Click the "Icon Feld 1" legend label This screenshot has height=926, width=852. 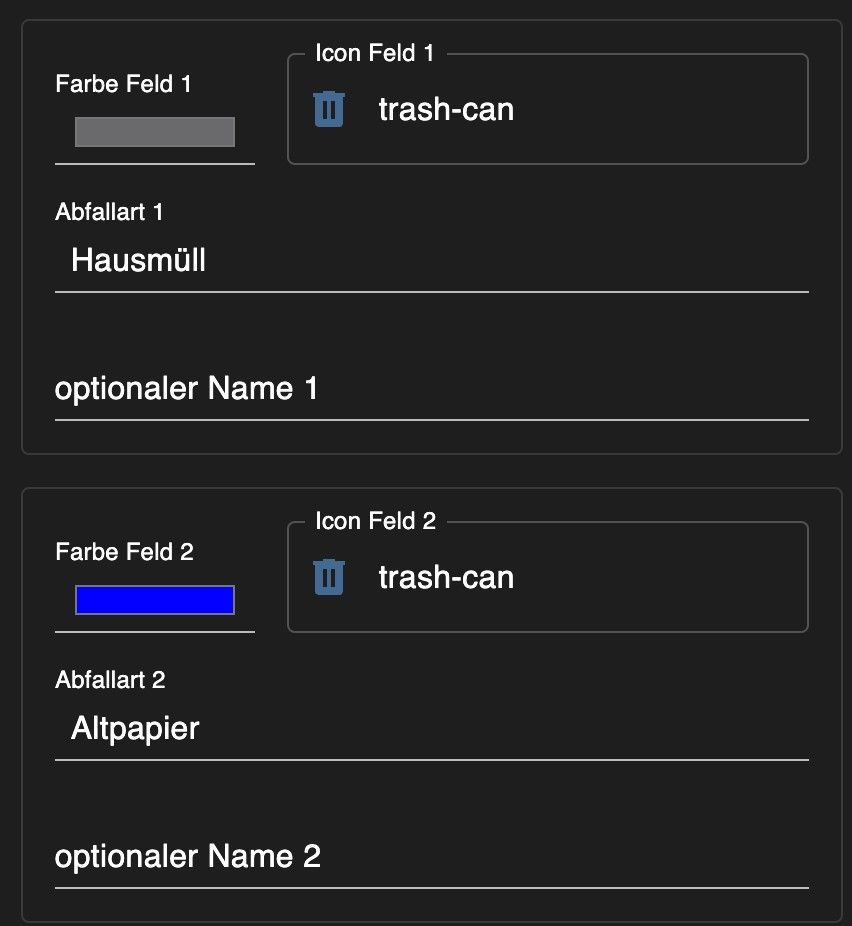pyautogui.click(x=375, y=53)
